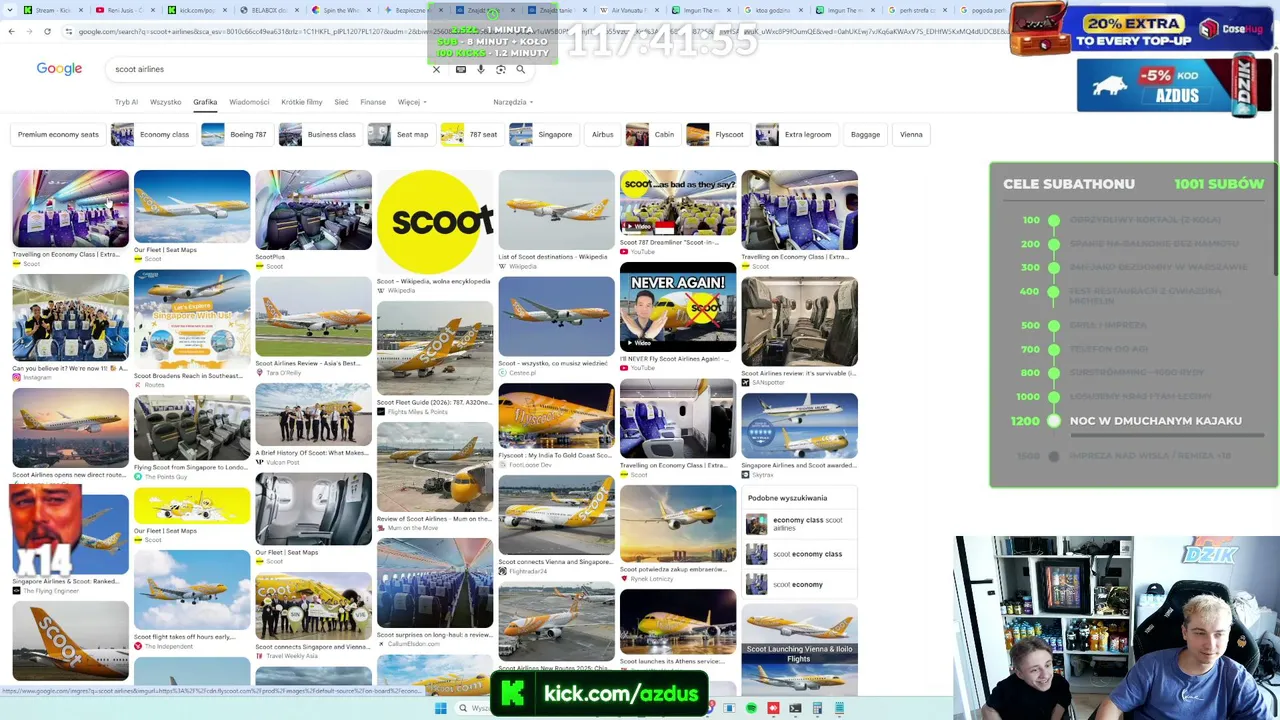The image size is (1280, 720).
Task: Start voice search with the microphone icon
Action: 481,69
